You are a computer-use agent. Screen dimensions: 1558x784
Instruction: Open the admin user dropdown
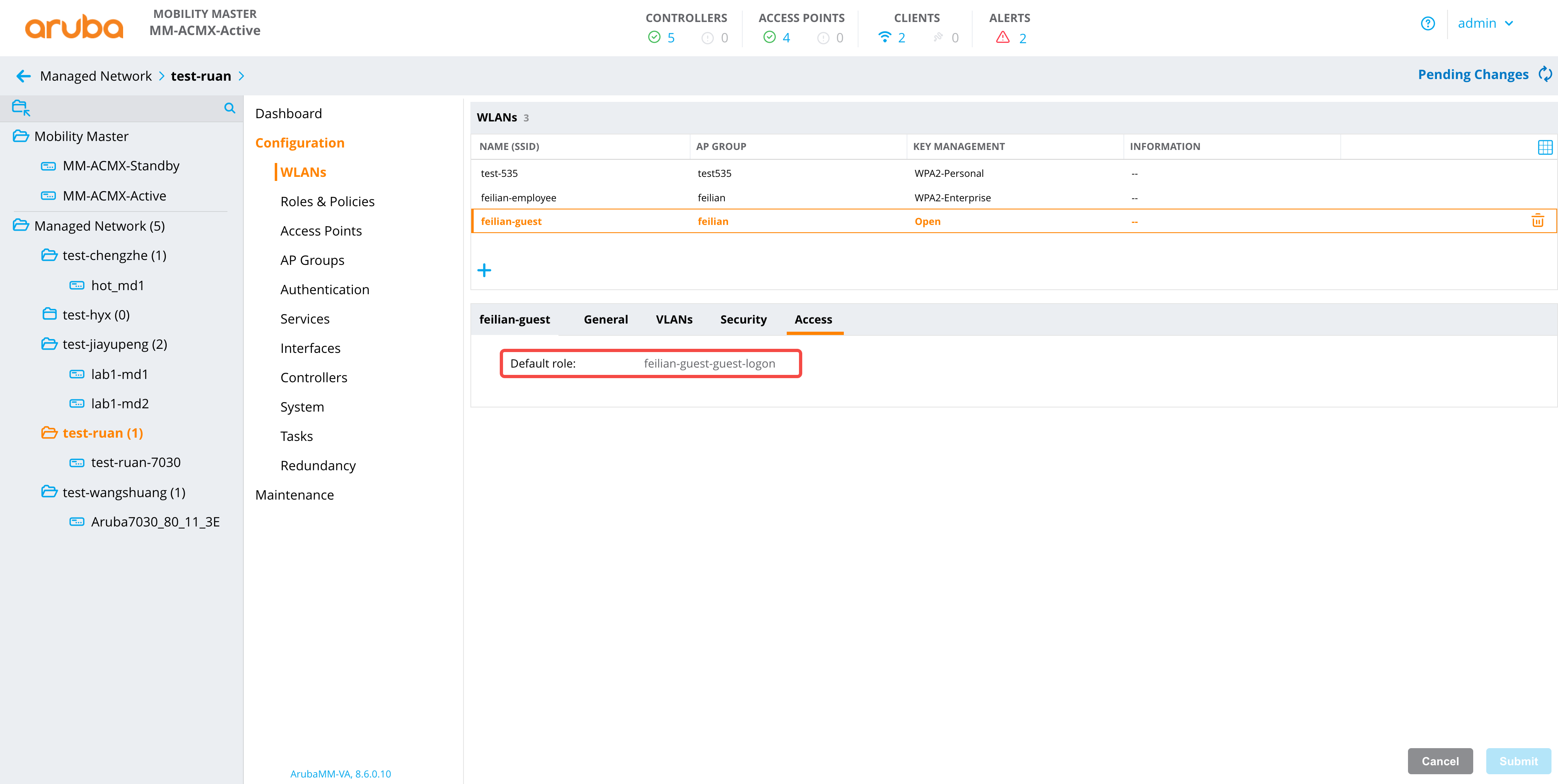click(x=1485, y=24)
